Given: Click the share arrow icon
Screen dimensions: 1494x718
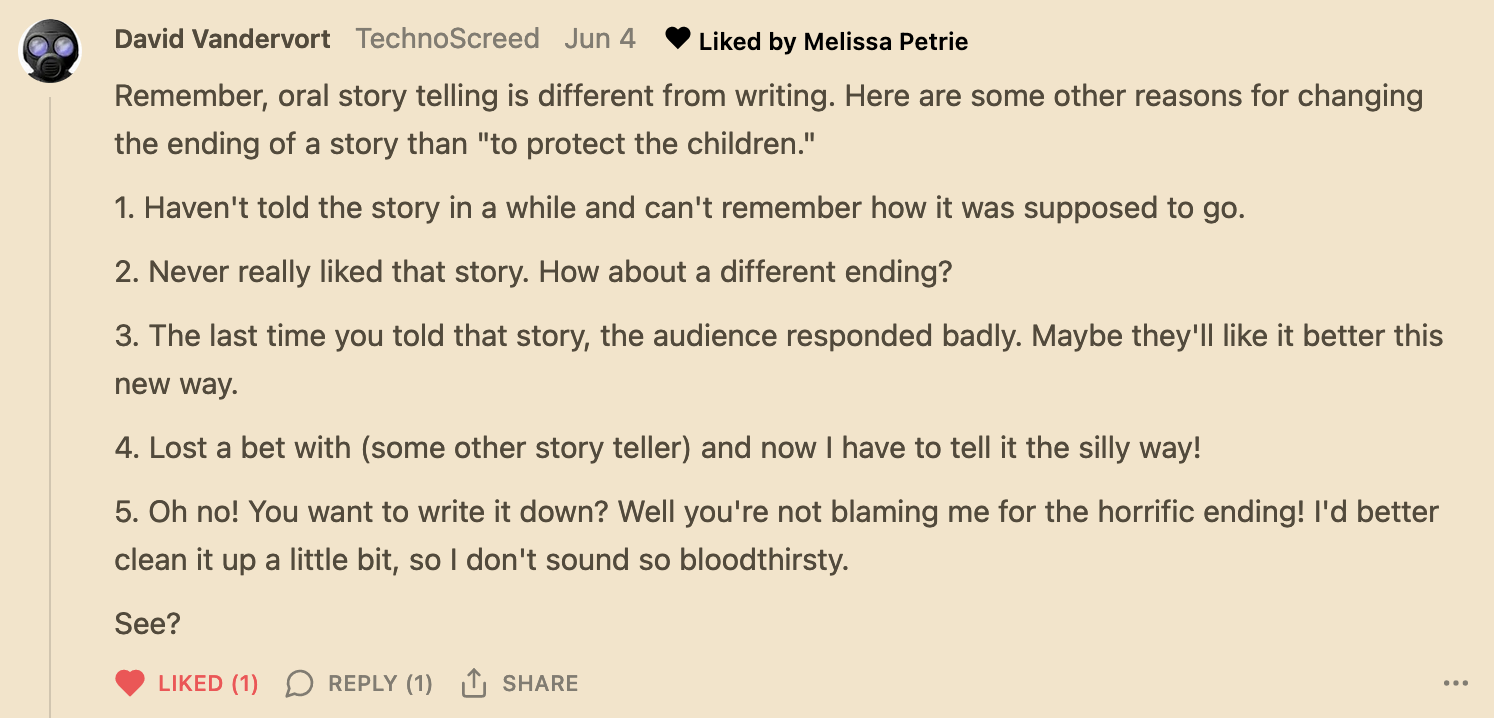Looking at the screenshot, I should [x=473, y=683].
